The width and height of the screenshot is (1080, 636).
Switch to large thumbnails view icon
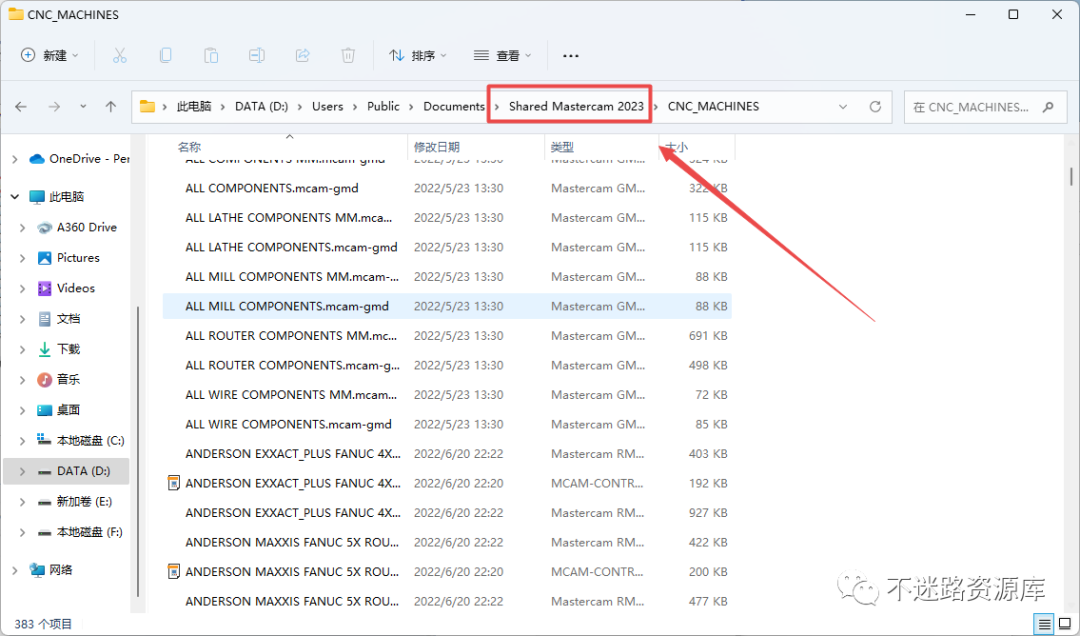point(1065,624)
